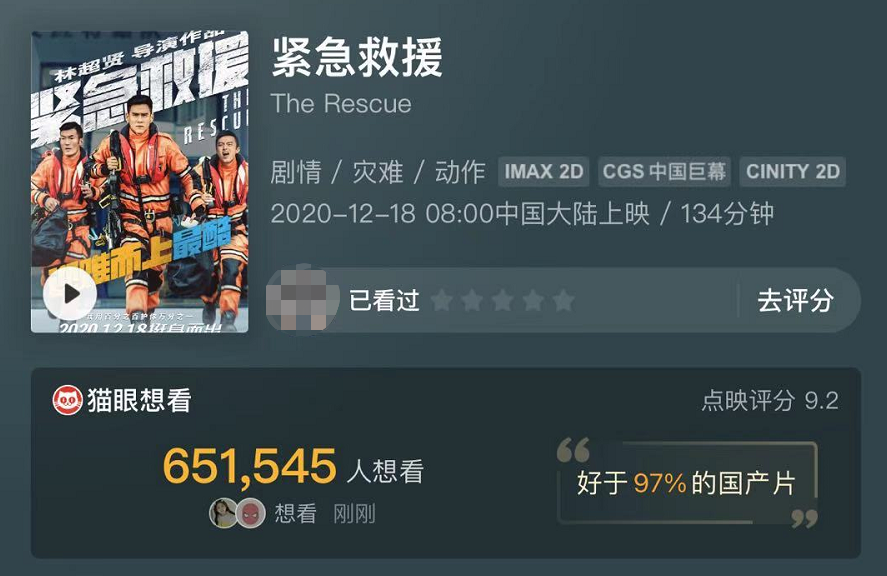Open the 点映评分 9.2 score

click(x=770, y=401)
